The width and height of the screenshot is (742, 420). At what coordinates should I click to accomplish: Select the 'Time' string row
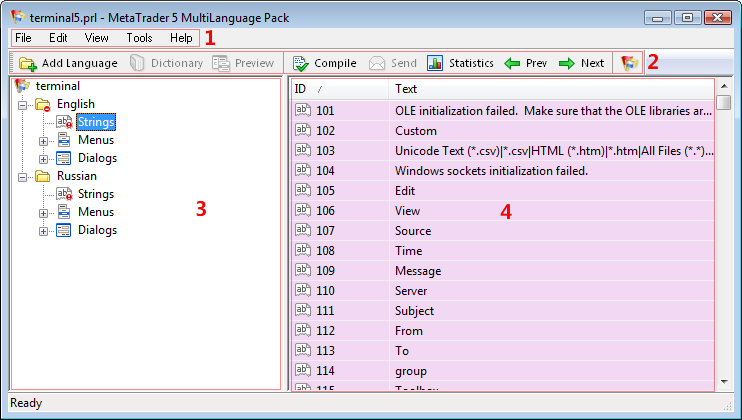coord(502,251)
